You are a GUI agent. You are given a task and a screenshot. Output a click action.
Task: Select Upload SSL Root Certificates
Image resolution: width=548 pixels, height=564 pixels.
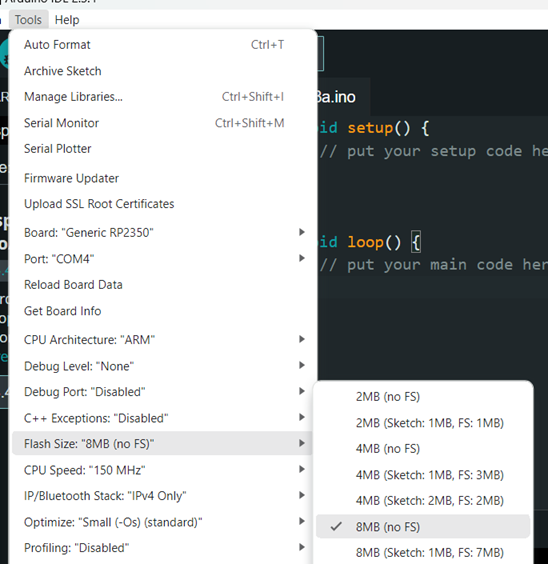coord(163,204)
